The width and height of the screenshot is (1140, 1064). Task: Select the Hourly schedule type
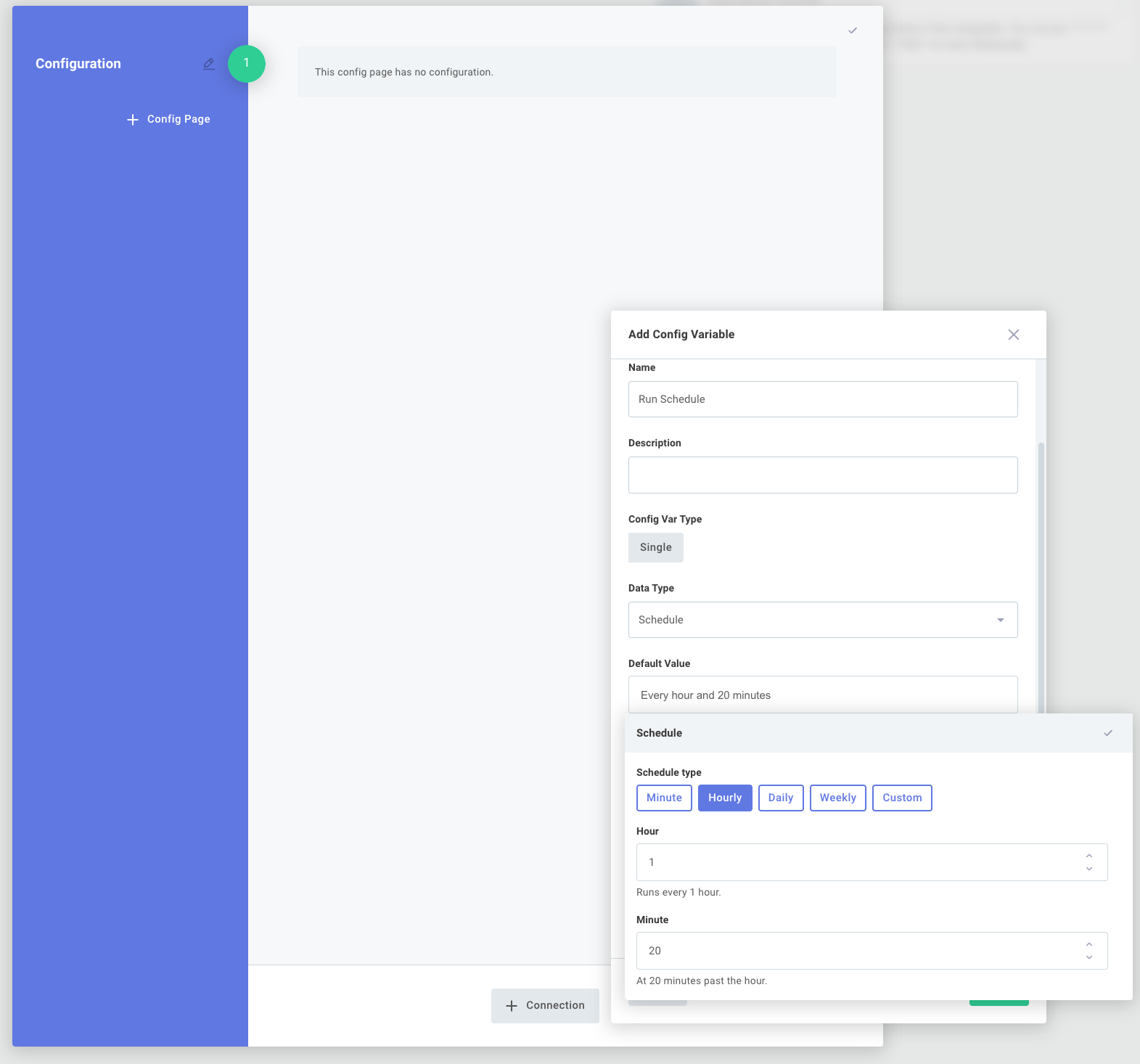tap(725, 798)
